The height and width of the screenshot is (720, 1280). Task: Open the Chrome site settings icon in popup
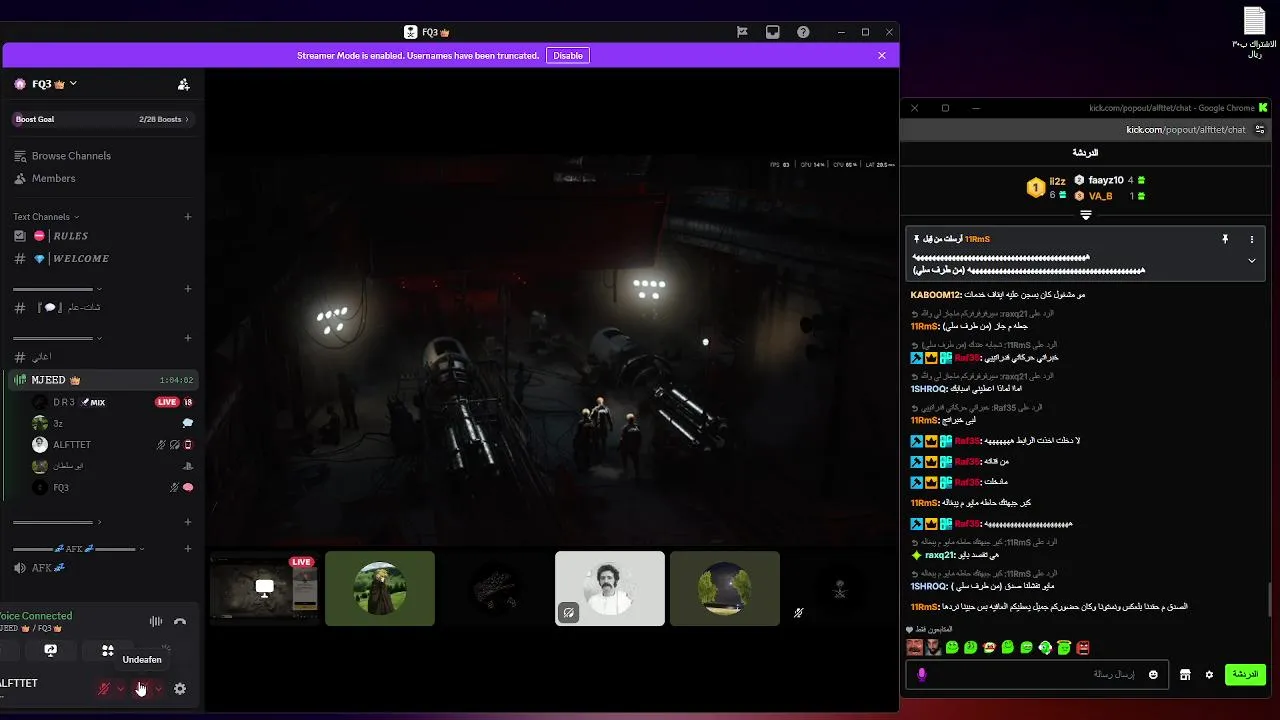(1260, 130)
